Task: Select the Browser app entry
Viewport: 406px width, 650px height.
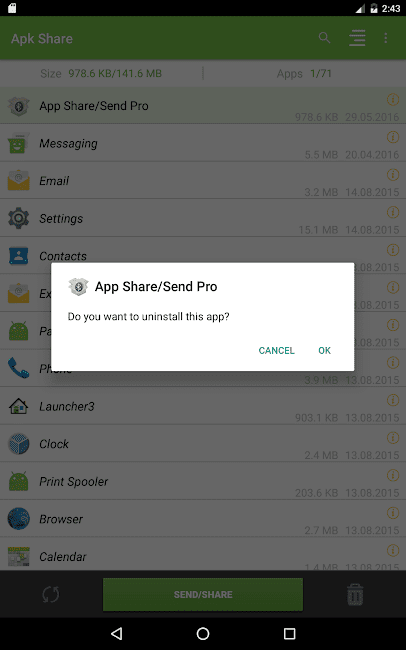Action: pyautogui.click(x=203, y=519)
